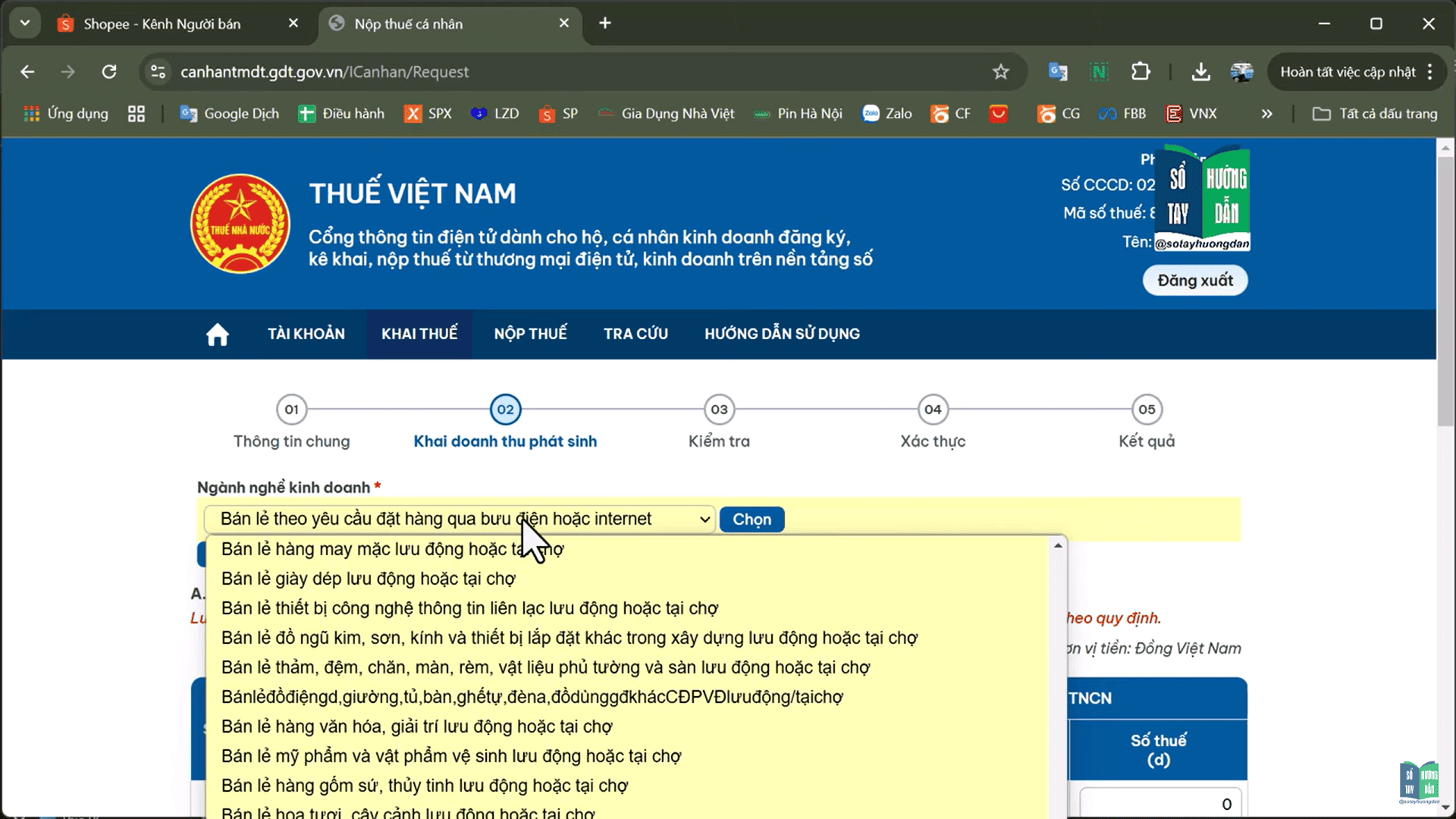This screenshot has height=819, width=1456.
Task: Open the SP Shopee bookmark
Action: [x=558, y=114]
